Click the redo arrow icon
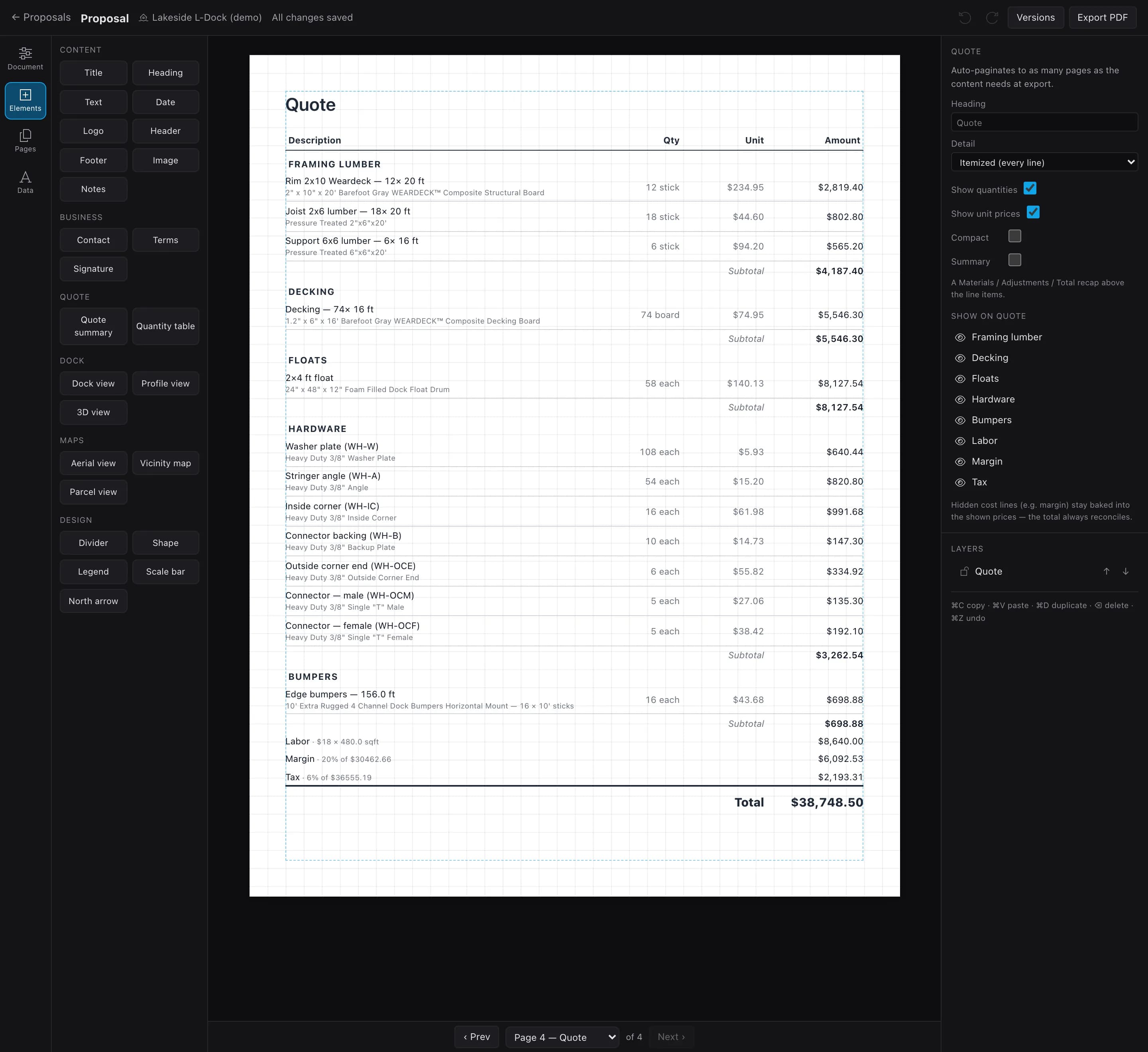This screenshot has height=1052, width=1148. (x=992, y=18)
